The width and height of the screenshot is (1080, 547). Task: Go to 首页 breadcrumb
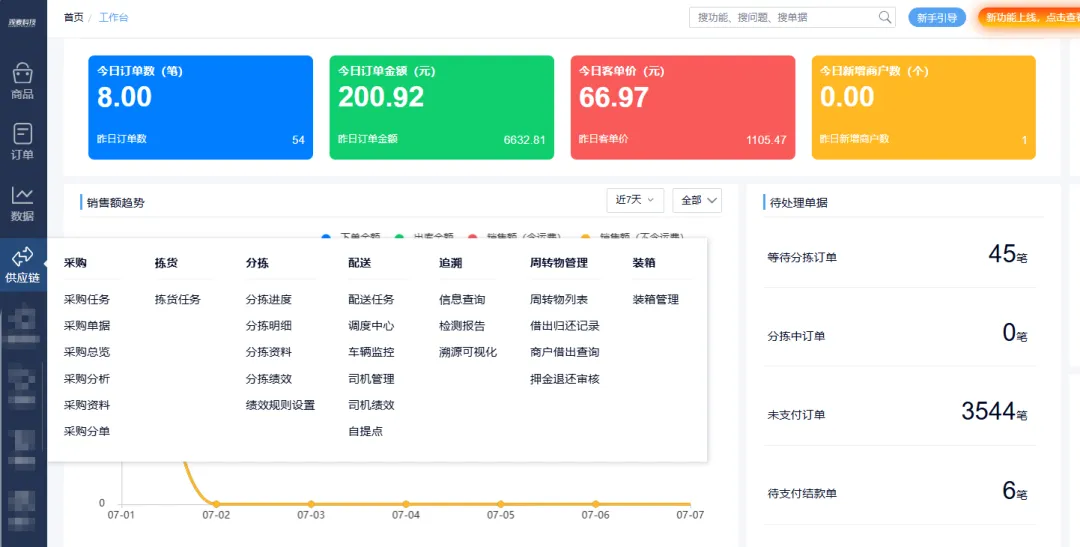(x=73, y=18)
